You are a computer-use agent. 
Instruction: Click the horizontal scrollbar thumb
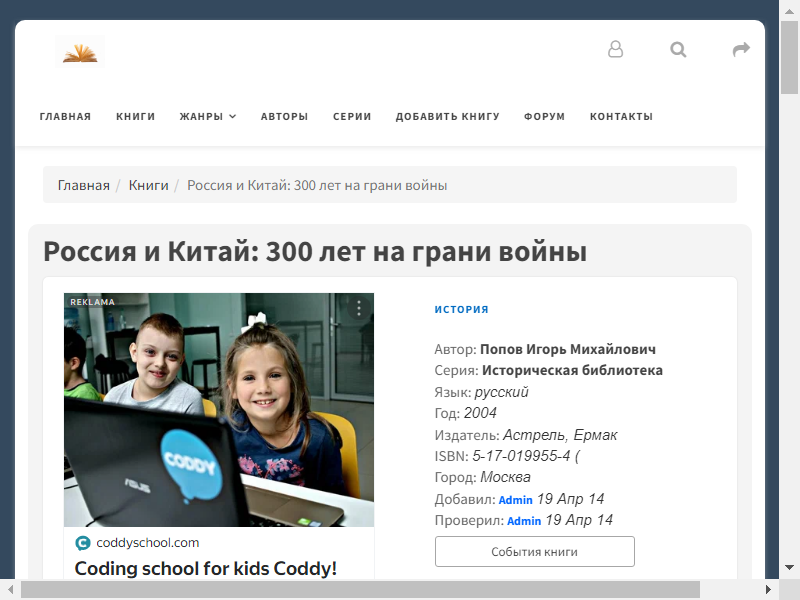pyautogui.click(x=360, y=590)
